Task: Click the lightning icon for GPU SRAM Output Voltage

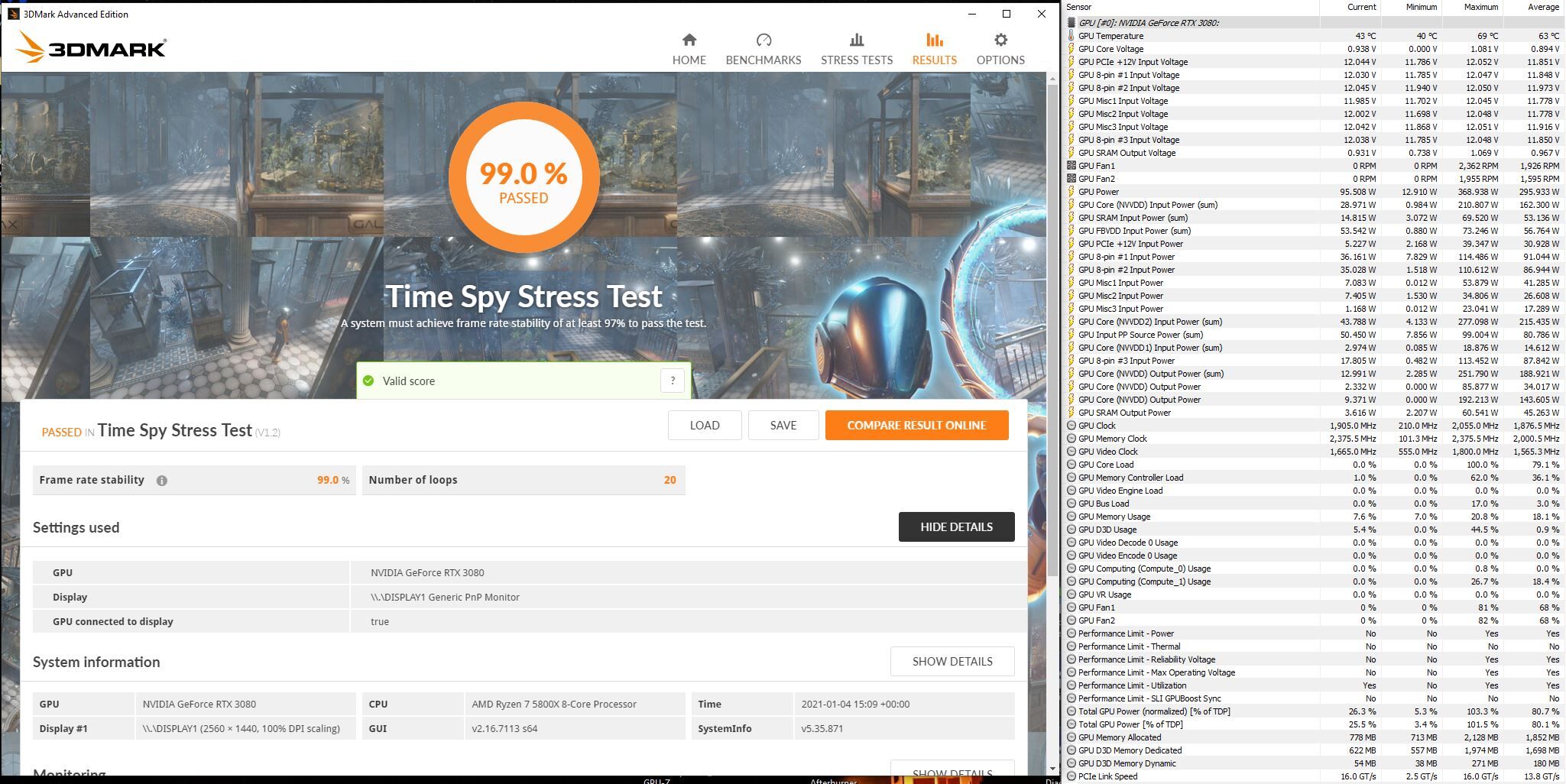Action: click(1072, 153)
